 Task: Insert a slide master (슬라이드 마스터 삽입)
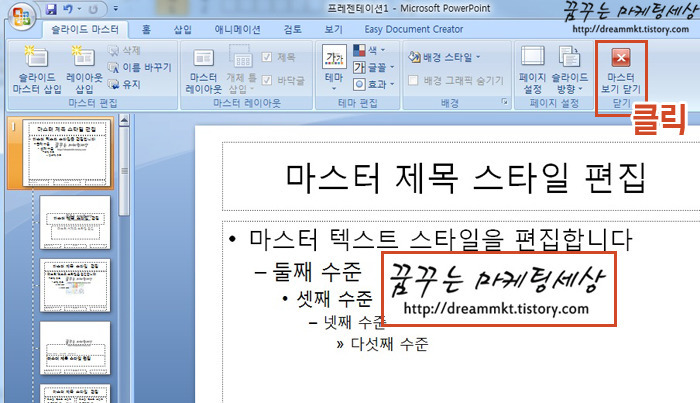(37, 69)
